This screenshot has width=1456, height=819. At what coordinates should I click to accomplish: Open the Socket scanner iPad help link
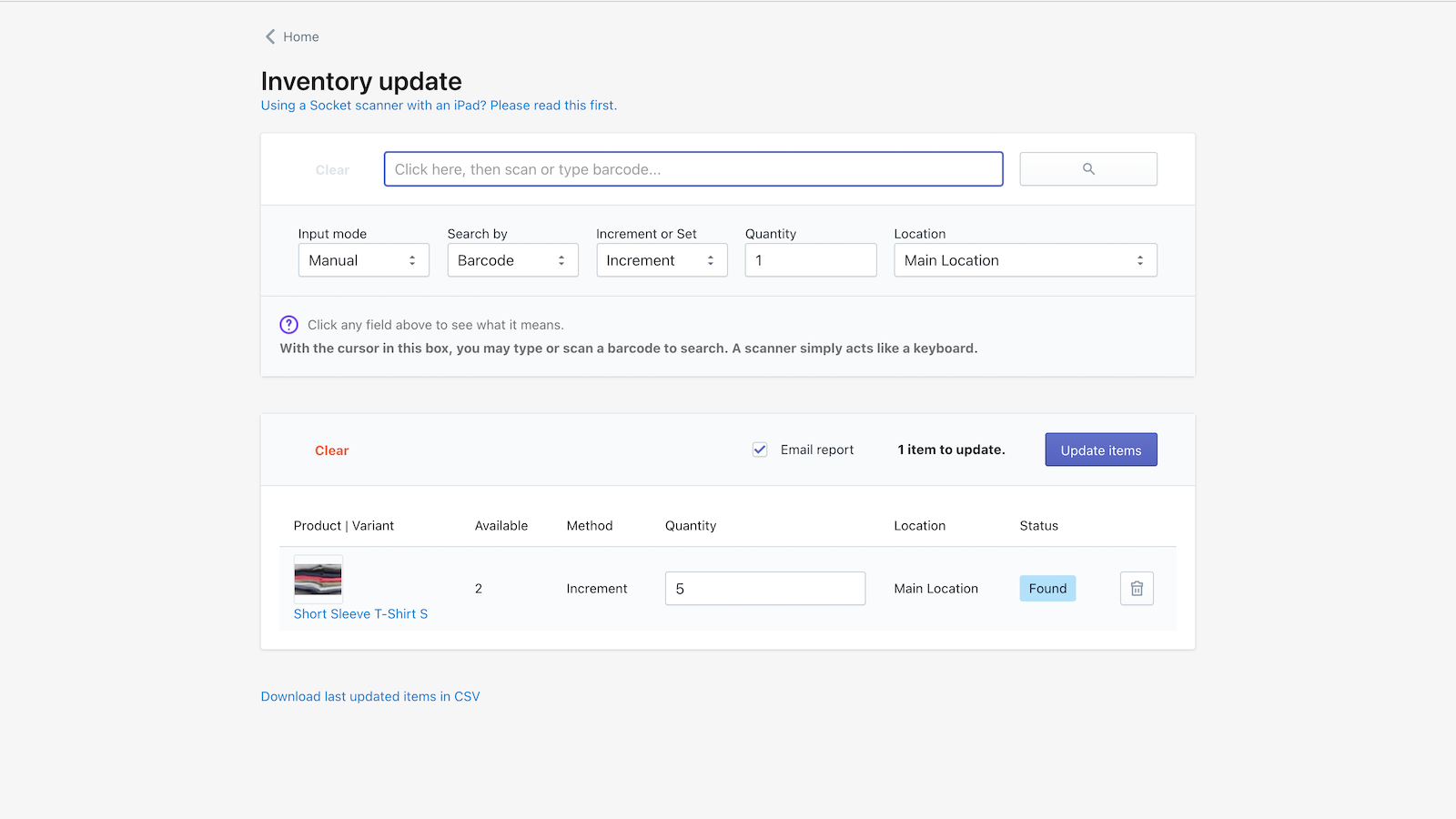[x=439, y=106]
